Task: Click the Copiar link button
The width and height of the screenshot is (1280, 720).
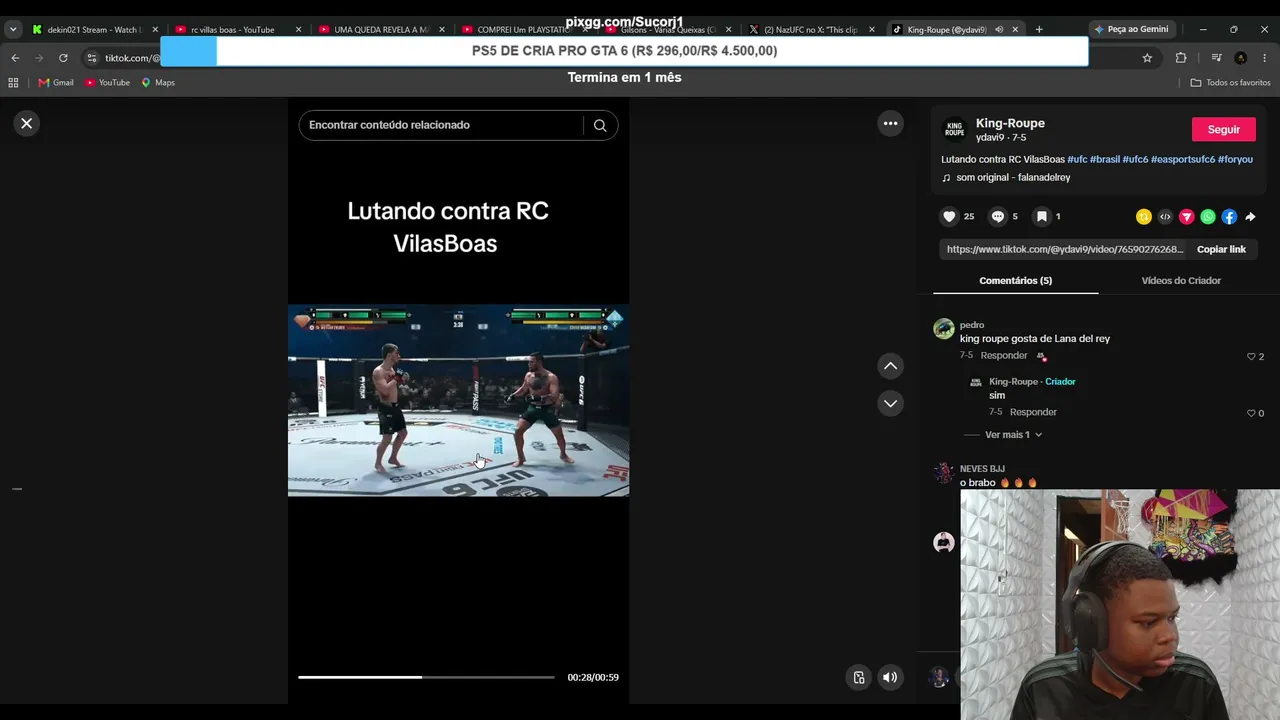Action: point(1221,249)
